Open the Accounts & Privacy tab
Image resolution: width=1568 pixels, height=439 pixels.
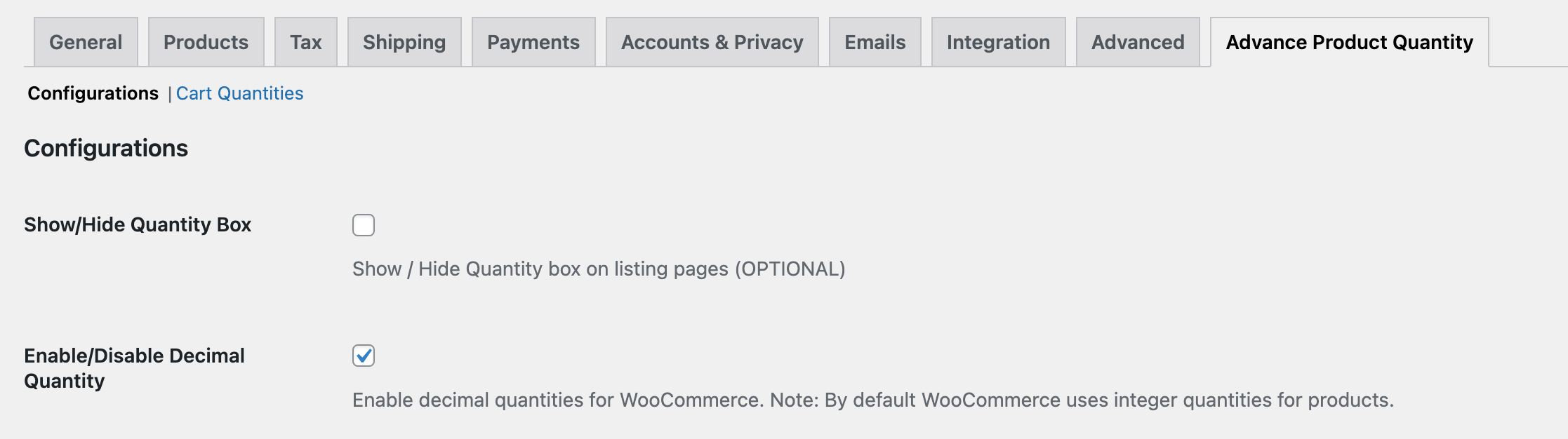[x=712, y=41]
